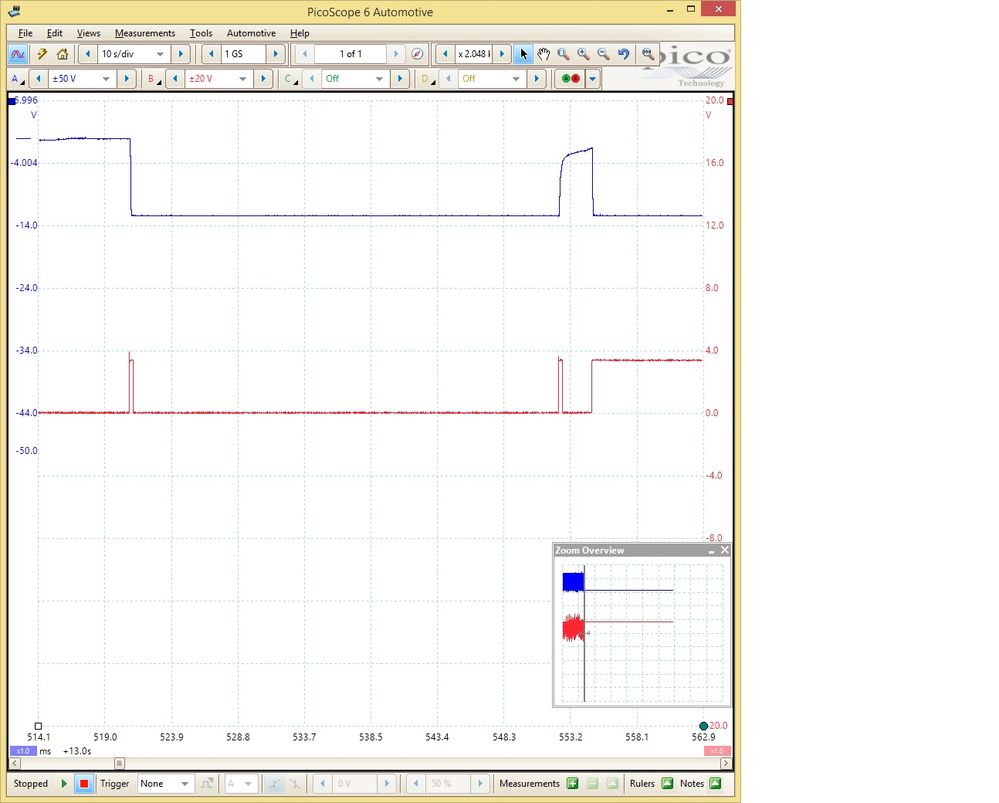
Task: Click the horizontal scrollbar thumb
Action: [x=119, y=763]
